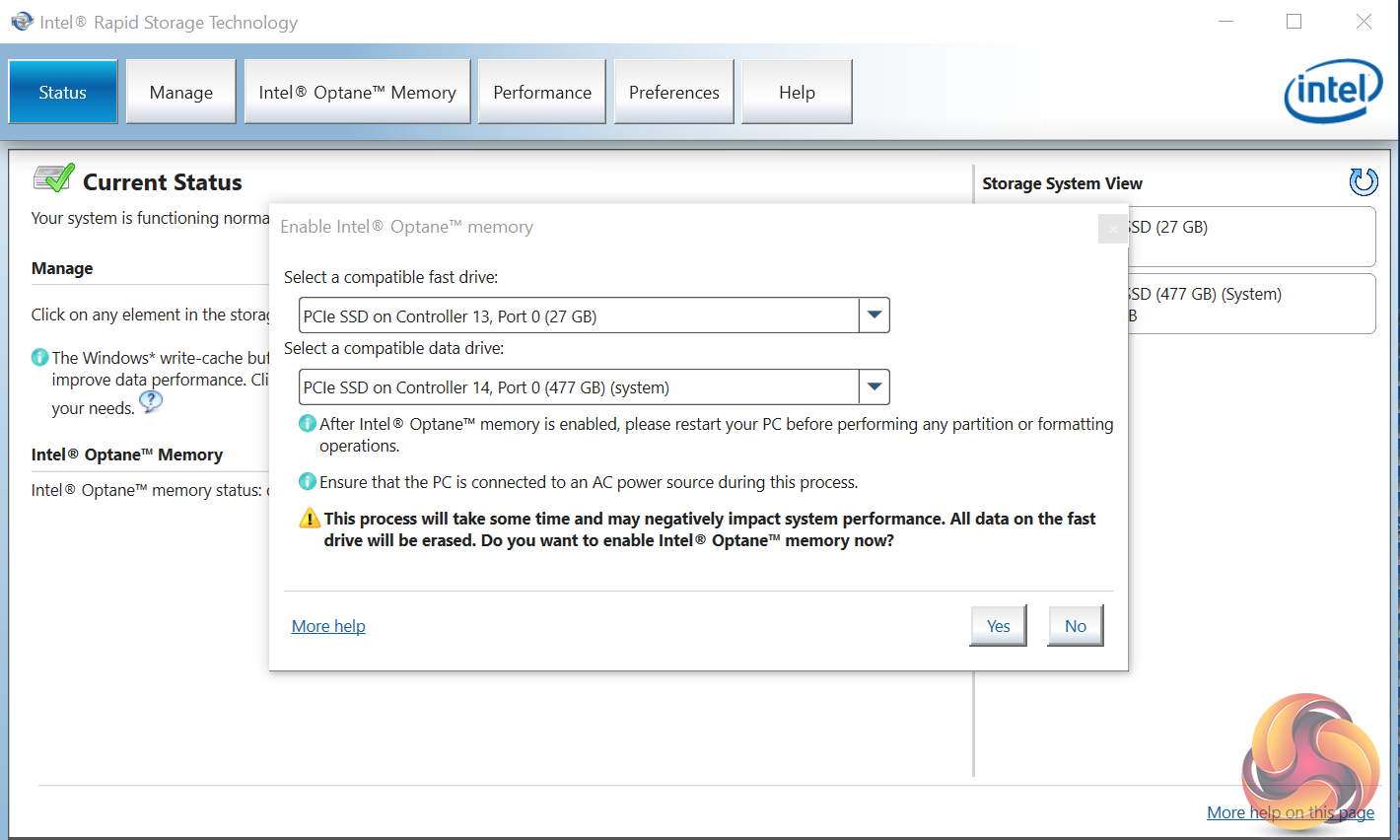Select the 477 GB System SSD entry
The width and height of the screenshot is (1400, 840).
tap(1252, 304)
